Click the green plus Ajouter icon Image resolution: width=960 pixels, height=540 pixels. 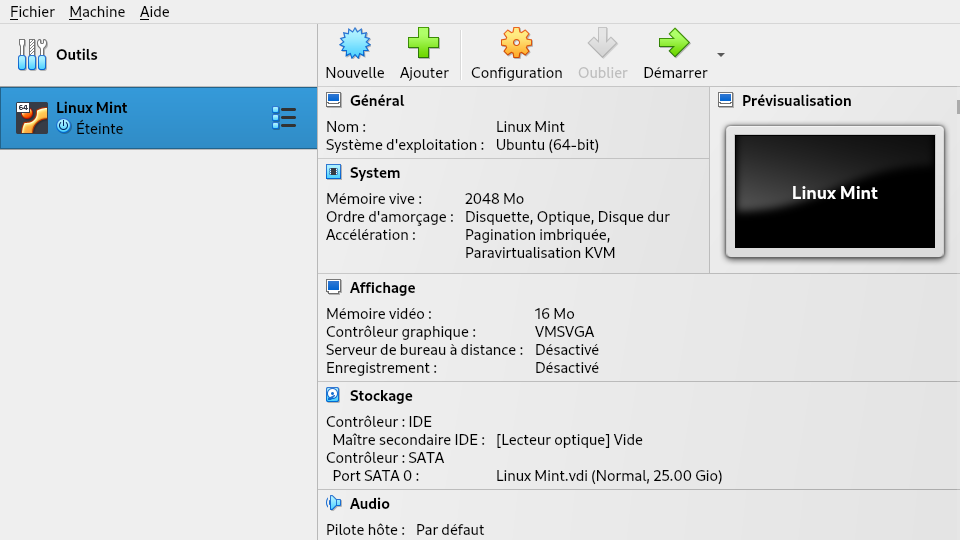coord(424,43)
